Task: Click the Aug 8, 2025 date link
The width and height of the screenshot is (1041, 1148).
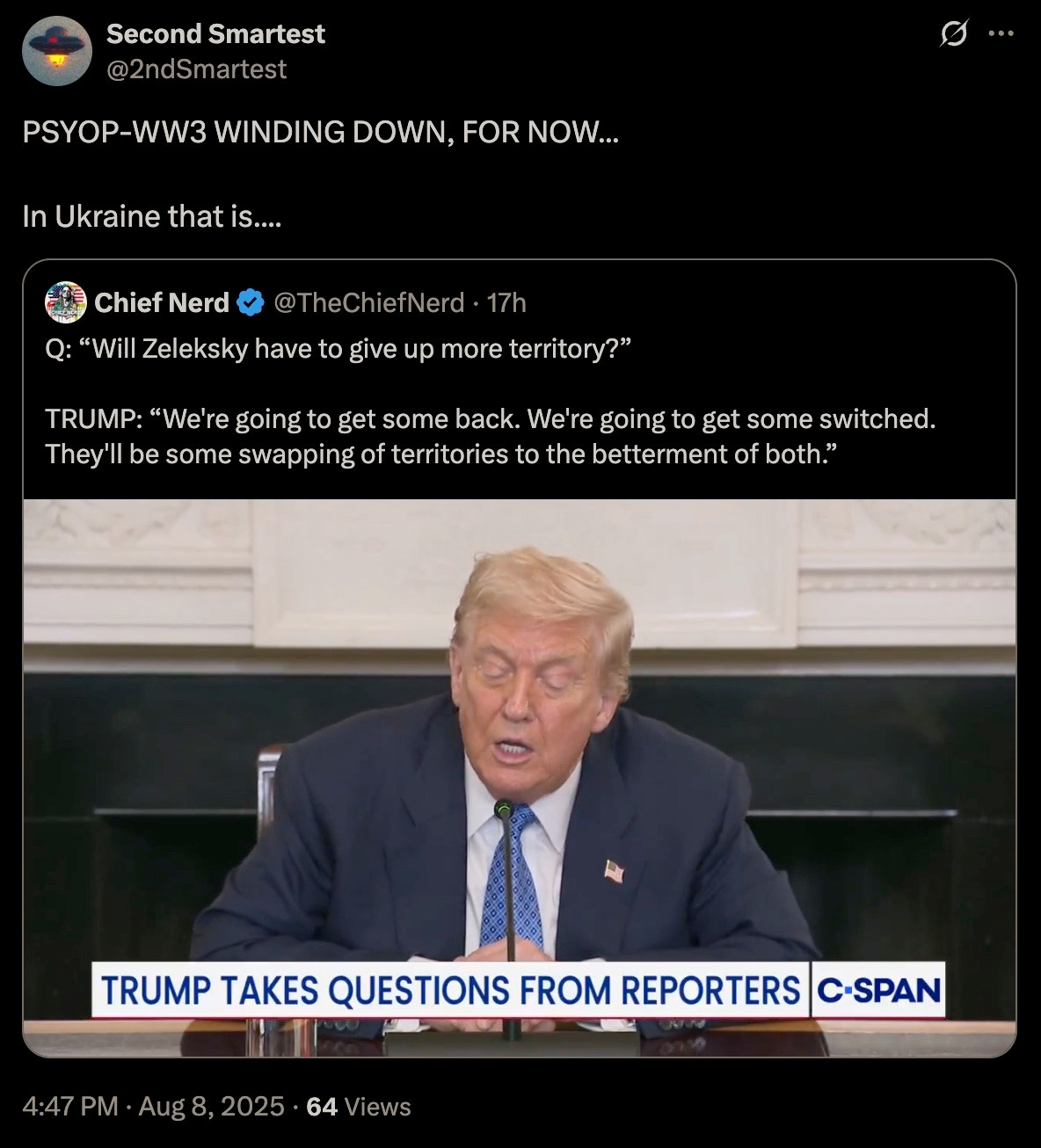Action: pos(211,1106)
